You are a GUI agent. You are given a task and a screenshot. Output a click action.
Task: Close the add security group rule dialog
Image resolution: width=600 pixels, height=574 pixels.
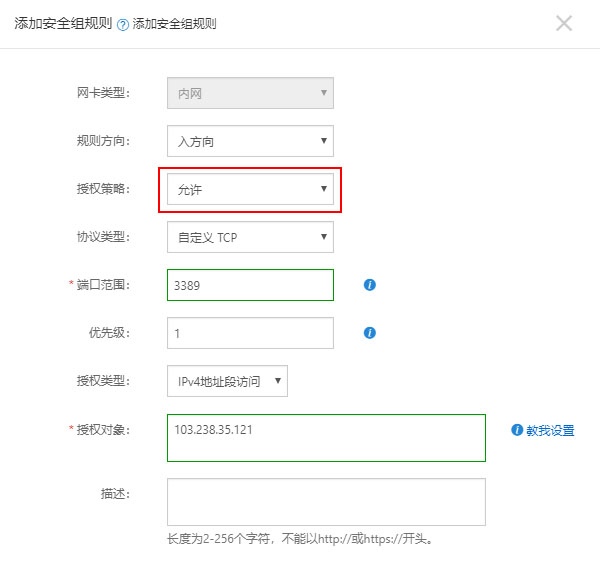(564, 23)
